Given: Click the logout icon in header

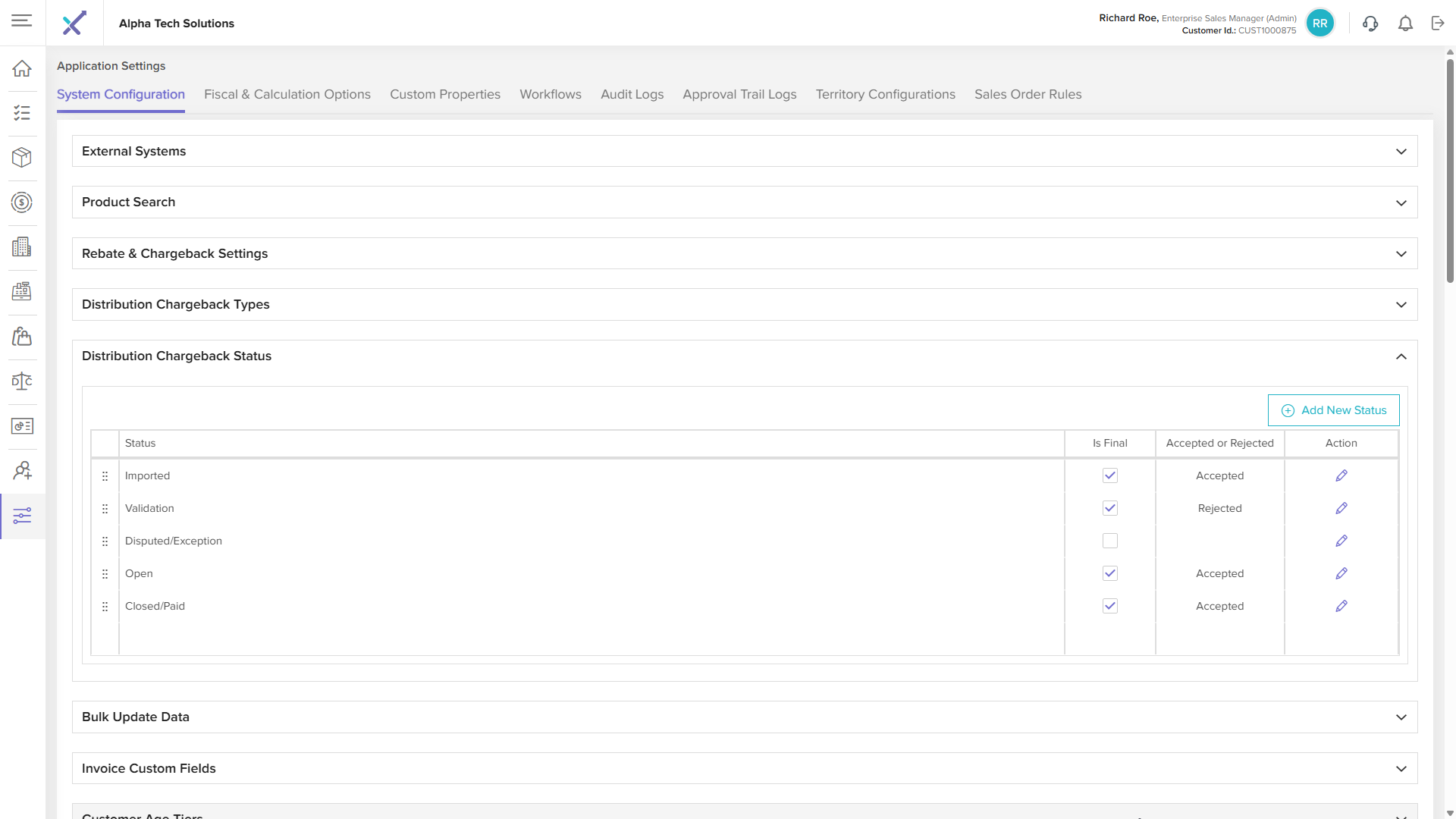Looking at the screenshot, I should tap(1438, 24).
